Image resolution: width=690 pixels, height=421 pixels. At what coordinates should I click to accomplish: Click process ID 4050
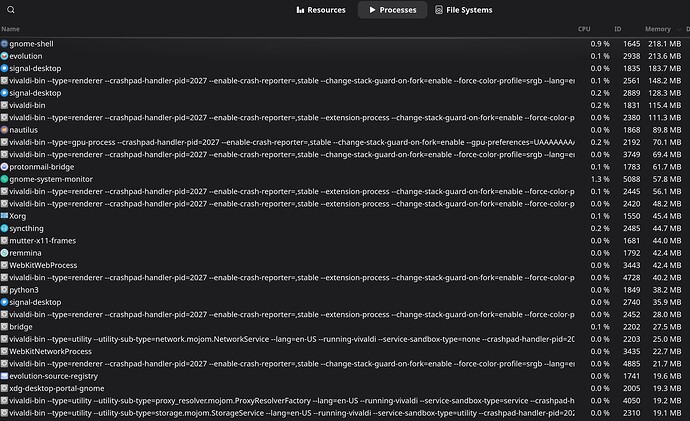tap(631, 401)
